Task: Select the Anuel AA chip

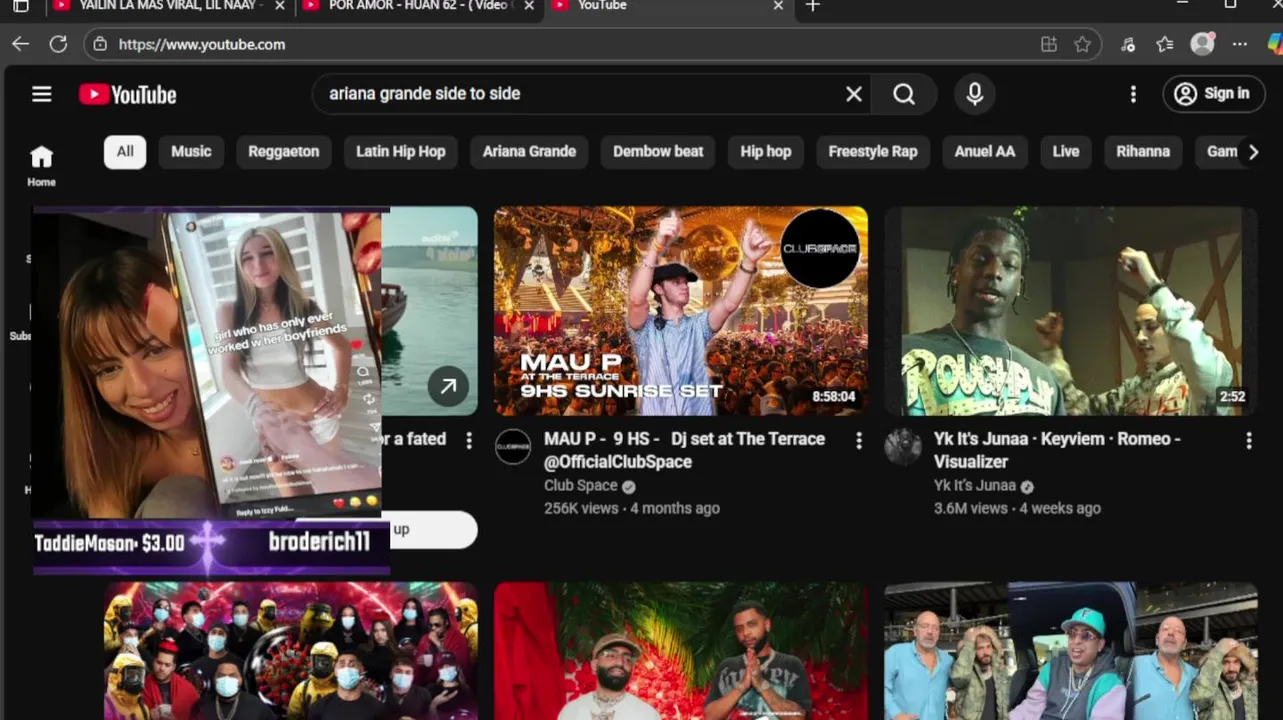Action: (984, 152)
